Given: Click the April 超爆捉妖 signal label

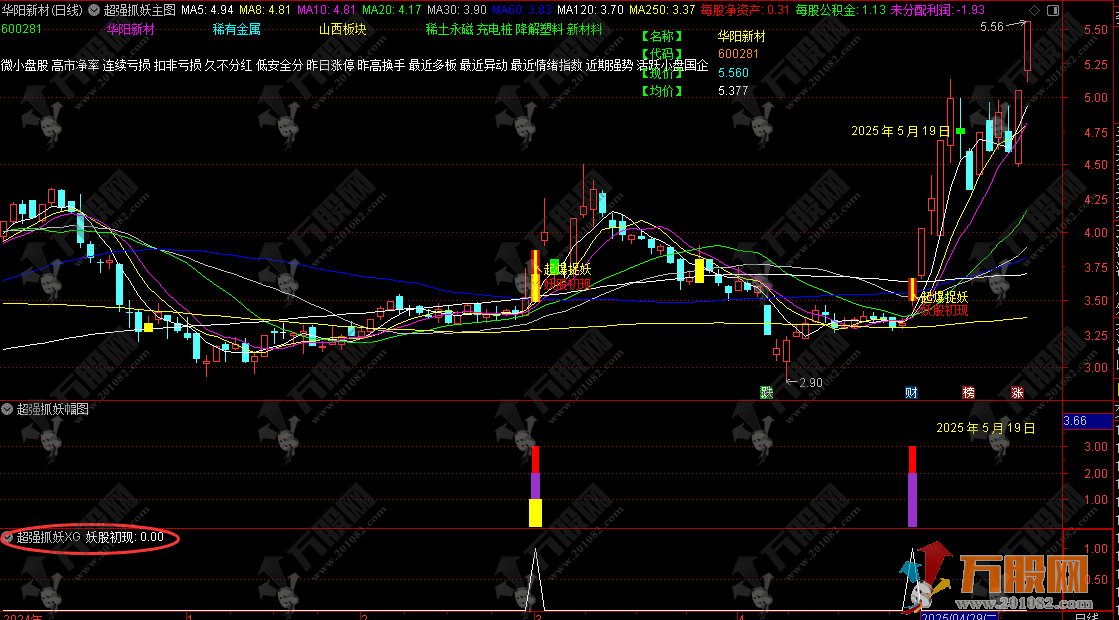Looking at the screenshot, I should [944, 297].
